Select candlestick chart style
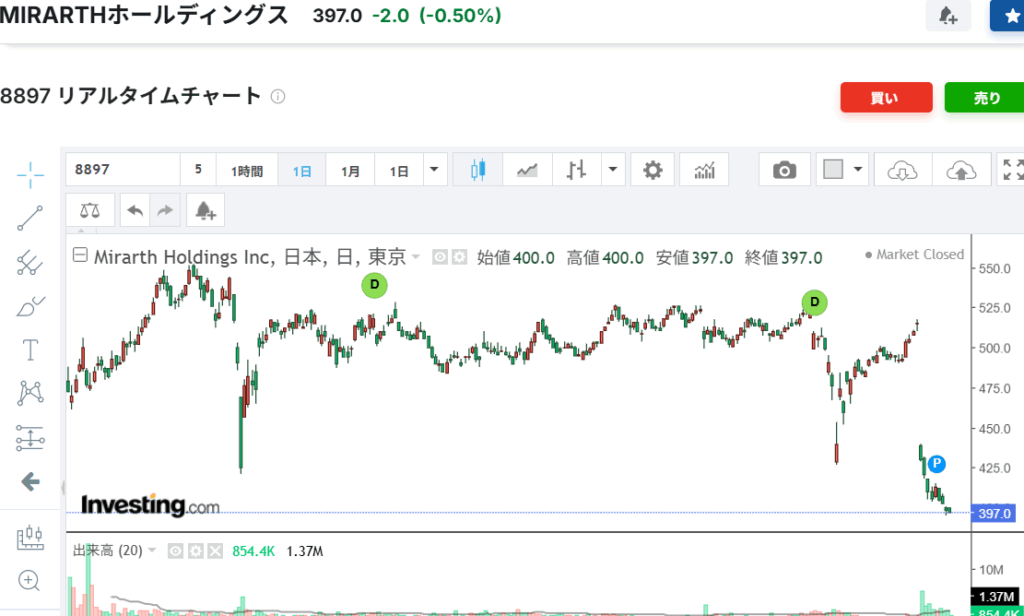1024x616 pixels. pyautogui.click(x=477, y=170)
